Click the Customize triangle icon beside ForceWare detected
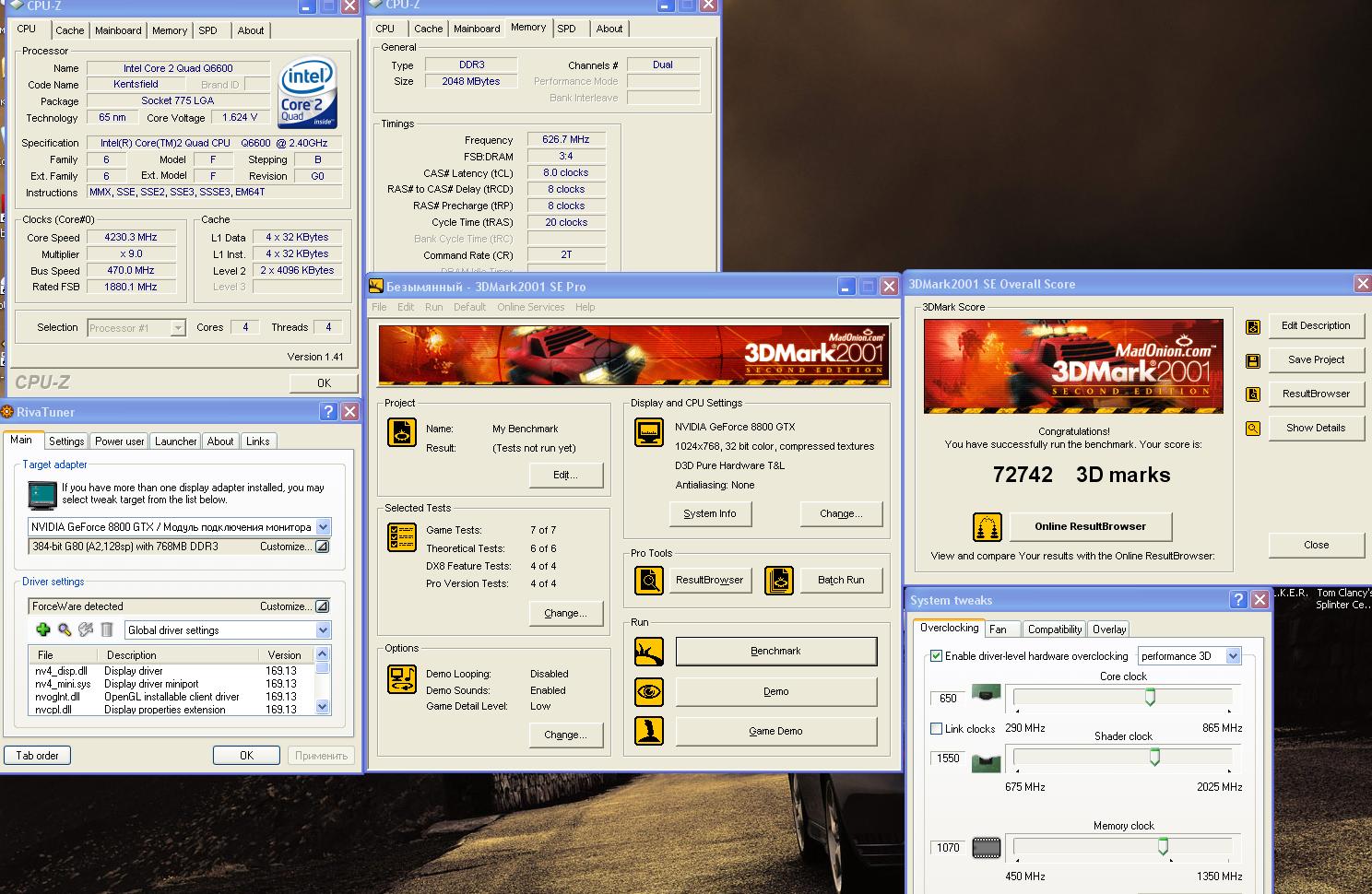This screenshot has width=1372, height=894. [322, 606]
